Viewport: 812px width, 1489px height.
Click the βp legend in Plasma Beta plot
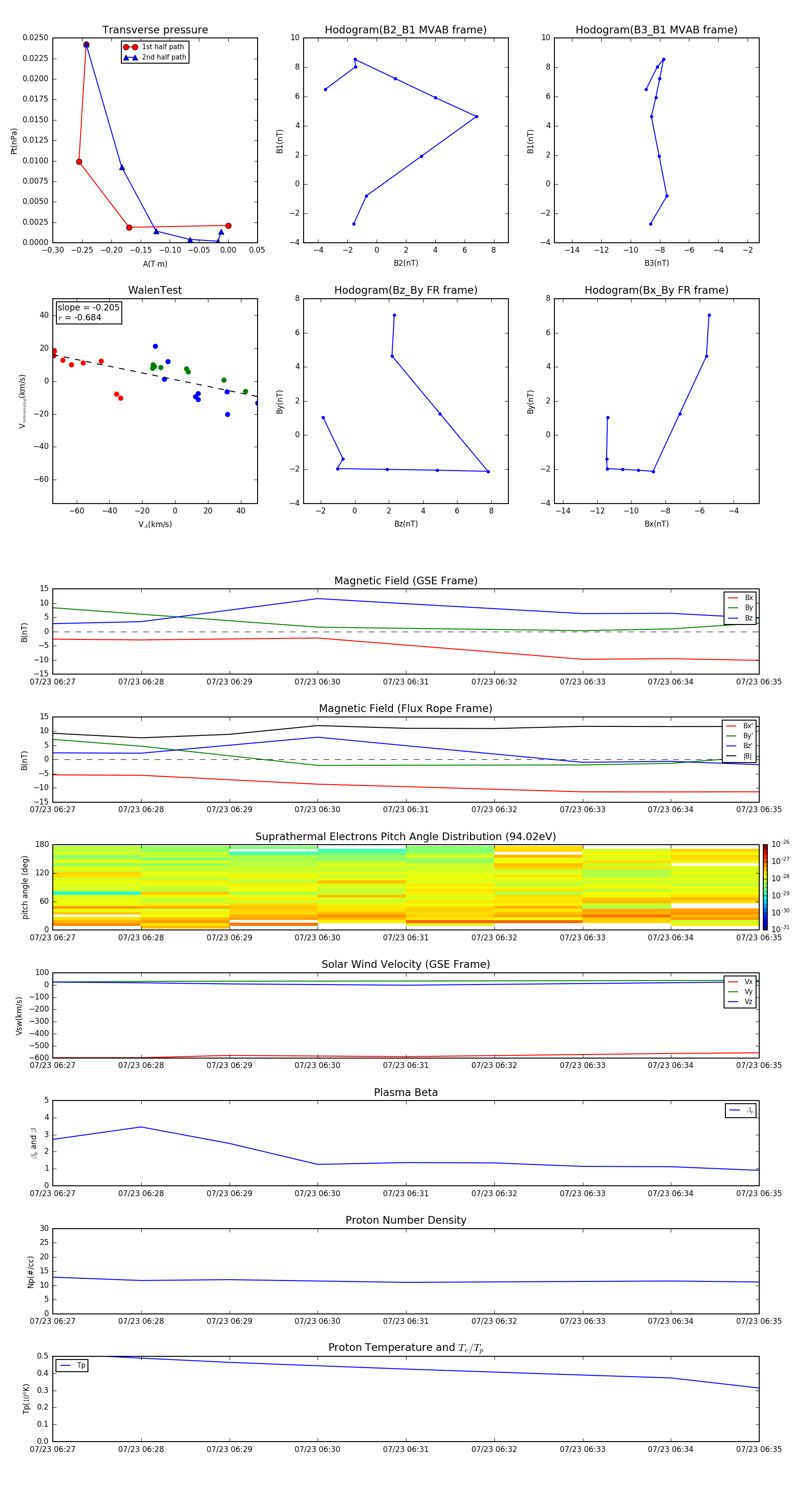tap(741, 1110)
